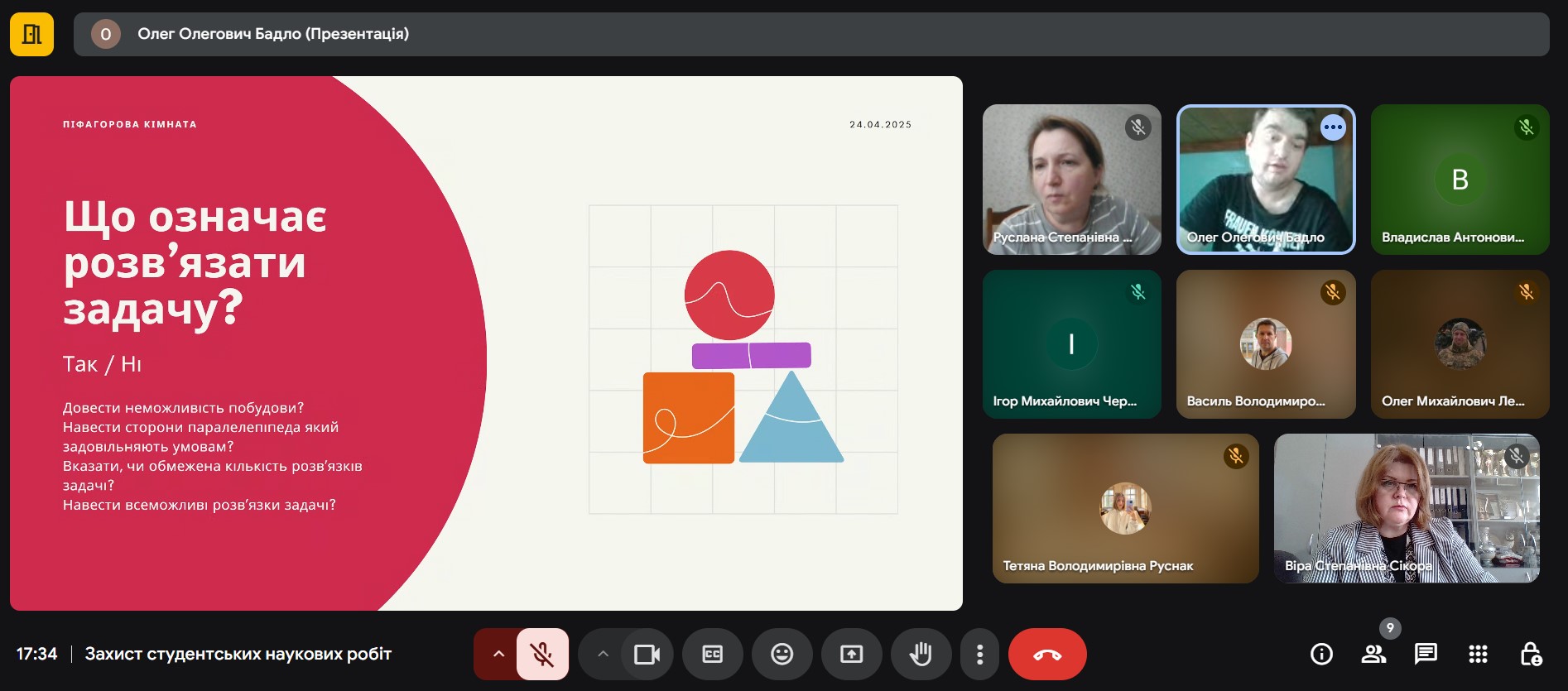Select Тетяна Володимирівна Руснак's tile
1568x691 pixels.
point(1125,508)
